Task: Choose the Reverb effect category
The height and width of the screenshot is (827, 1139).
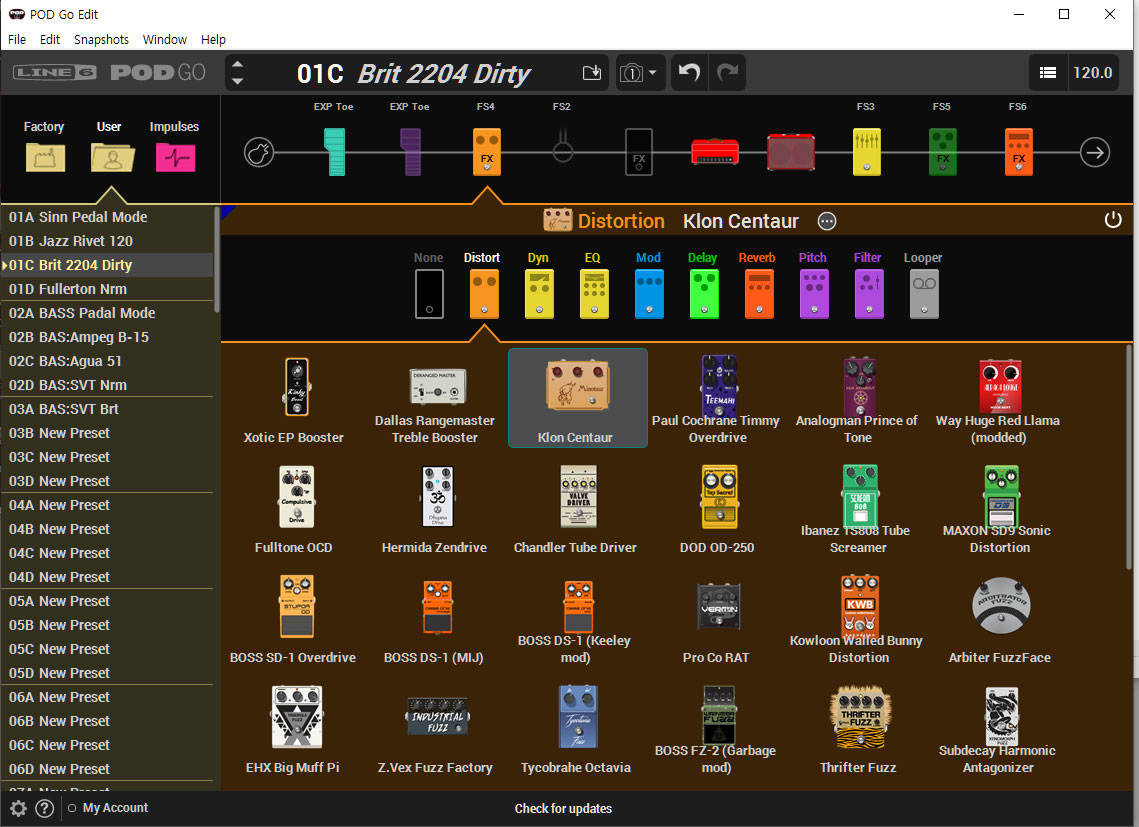Action: [x=758, y=285]
